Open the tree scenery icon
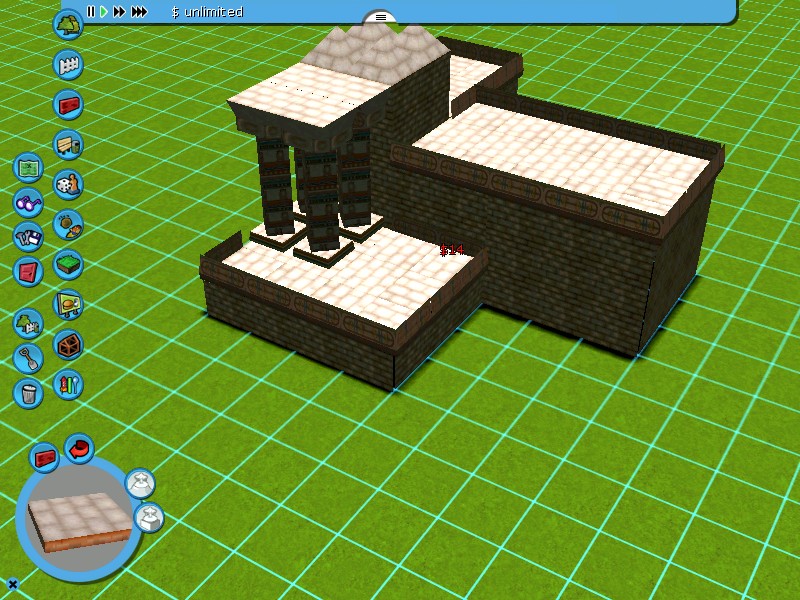 (x=67, y=25)
